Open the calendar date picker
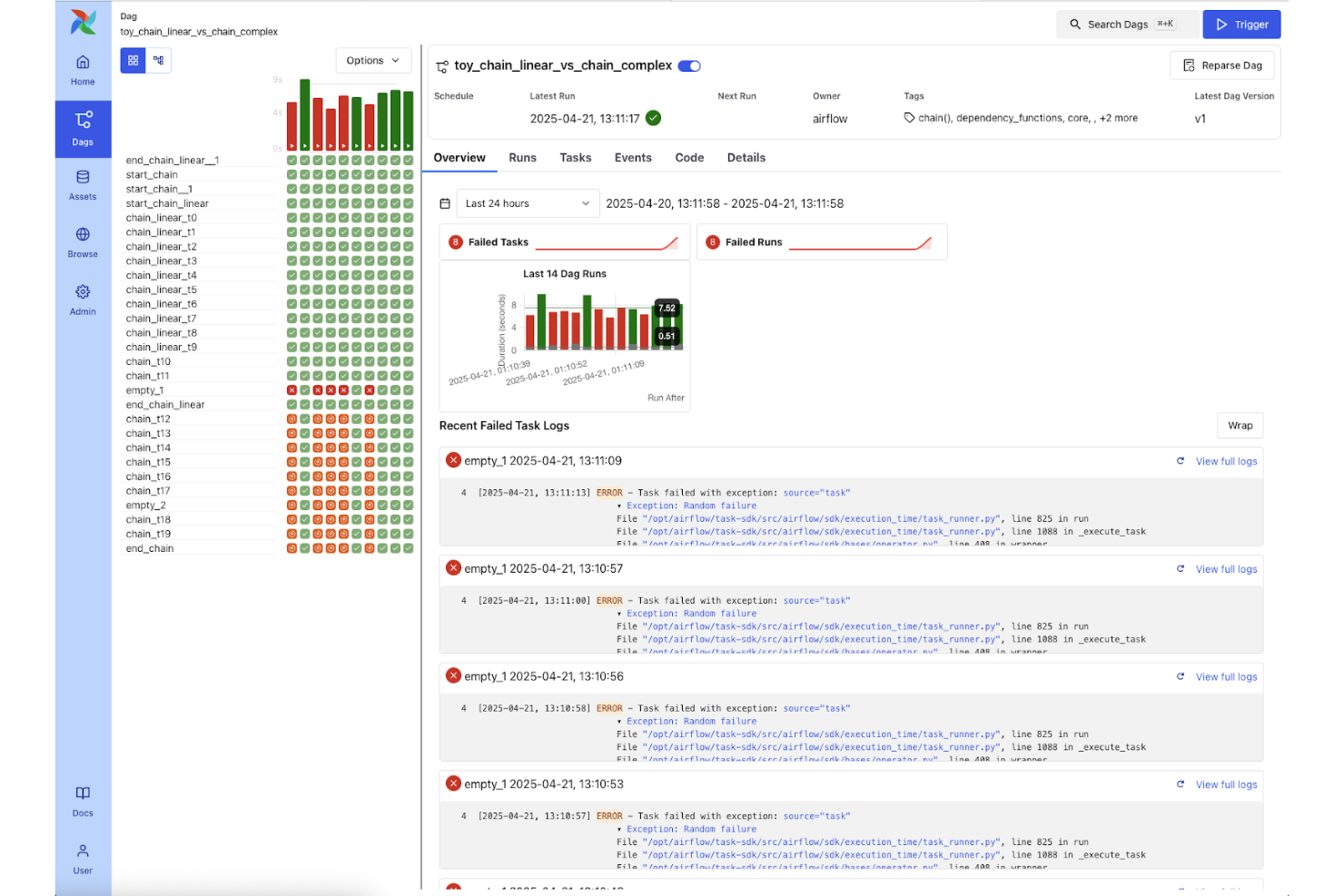The image size is (1344, 896). [x=446, y=203]
